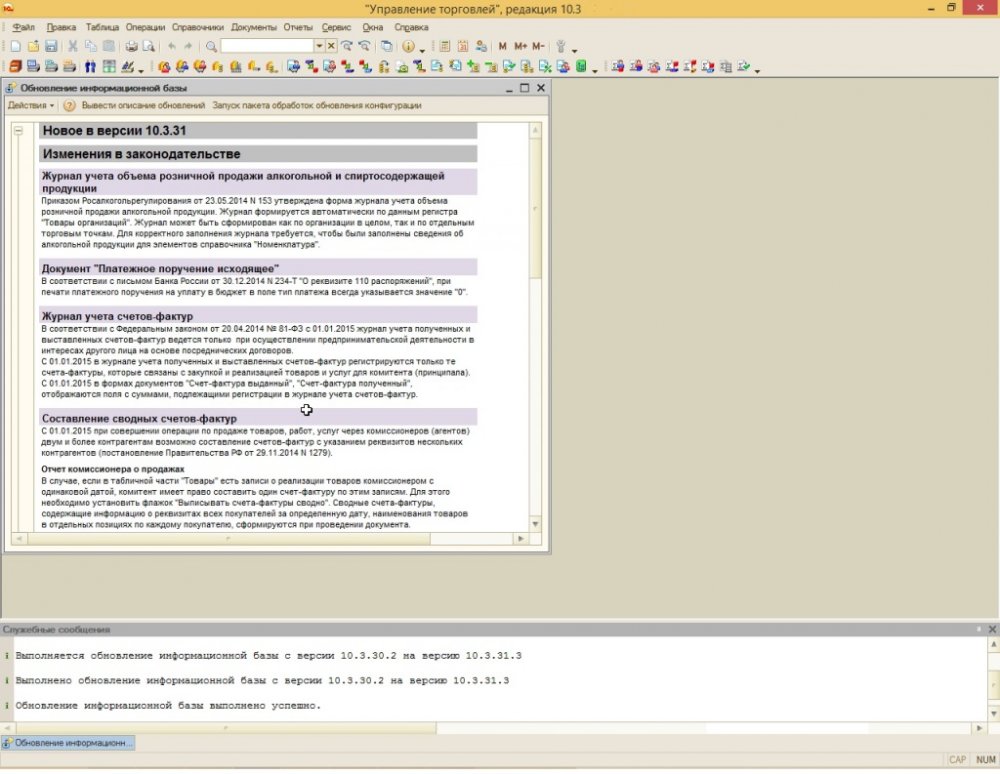Image resolution: width=1000 pixels, height=774 pixels.
Task: Click the active users icon
Action: pyautogui.click(x=482, y=46)
